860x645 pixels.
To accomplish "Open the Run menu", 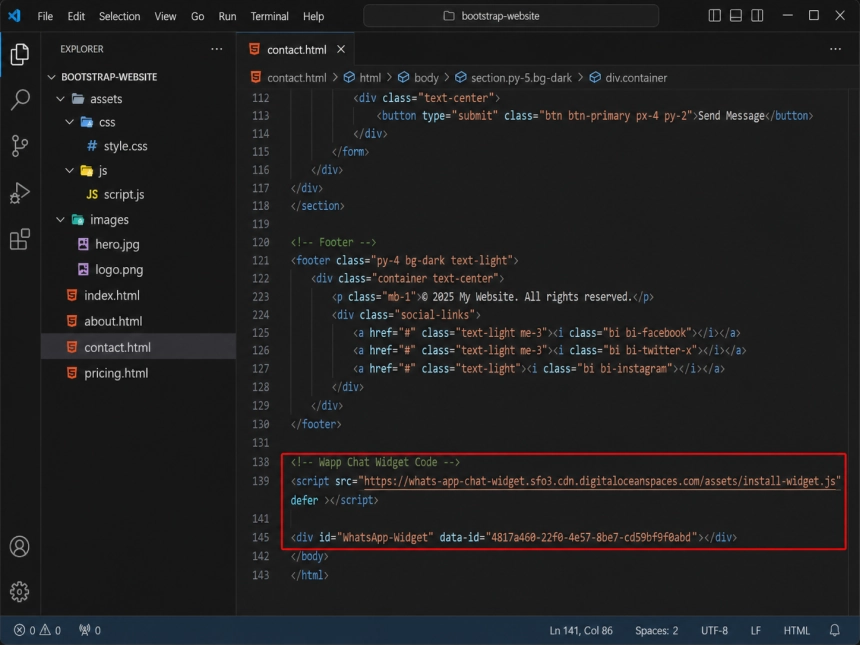I will point(227,16).
